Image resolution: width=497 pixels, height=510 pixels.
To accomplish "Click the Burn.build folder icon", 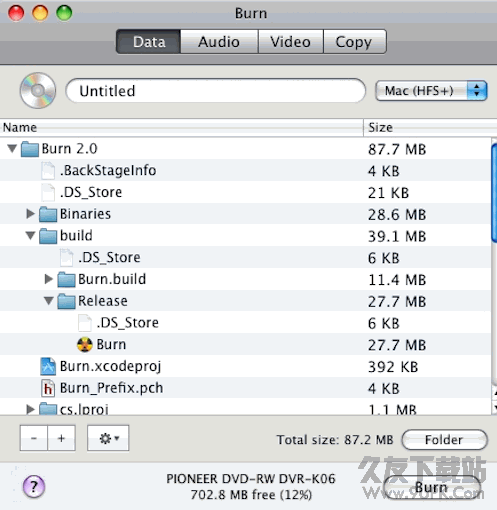I will tap(66, 279).
